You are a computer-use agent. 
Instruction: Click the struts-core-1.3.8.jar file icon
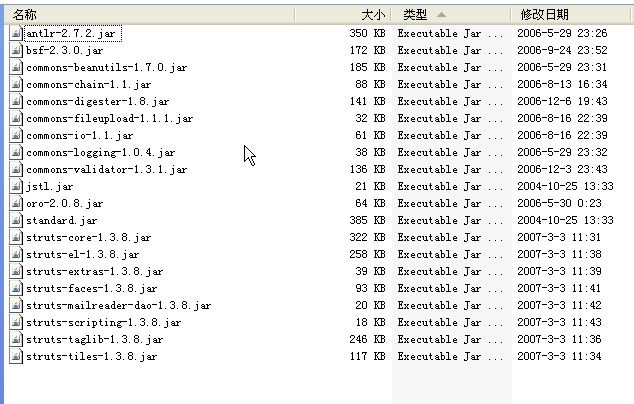point(16,237)
